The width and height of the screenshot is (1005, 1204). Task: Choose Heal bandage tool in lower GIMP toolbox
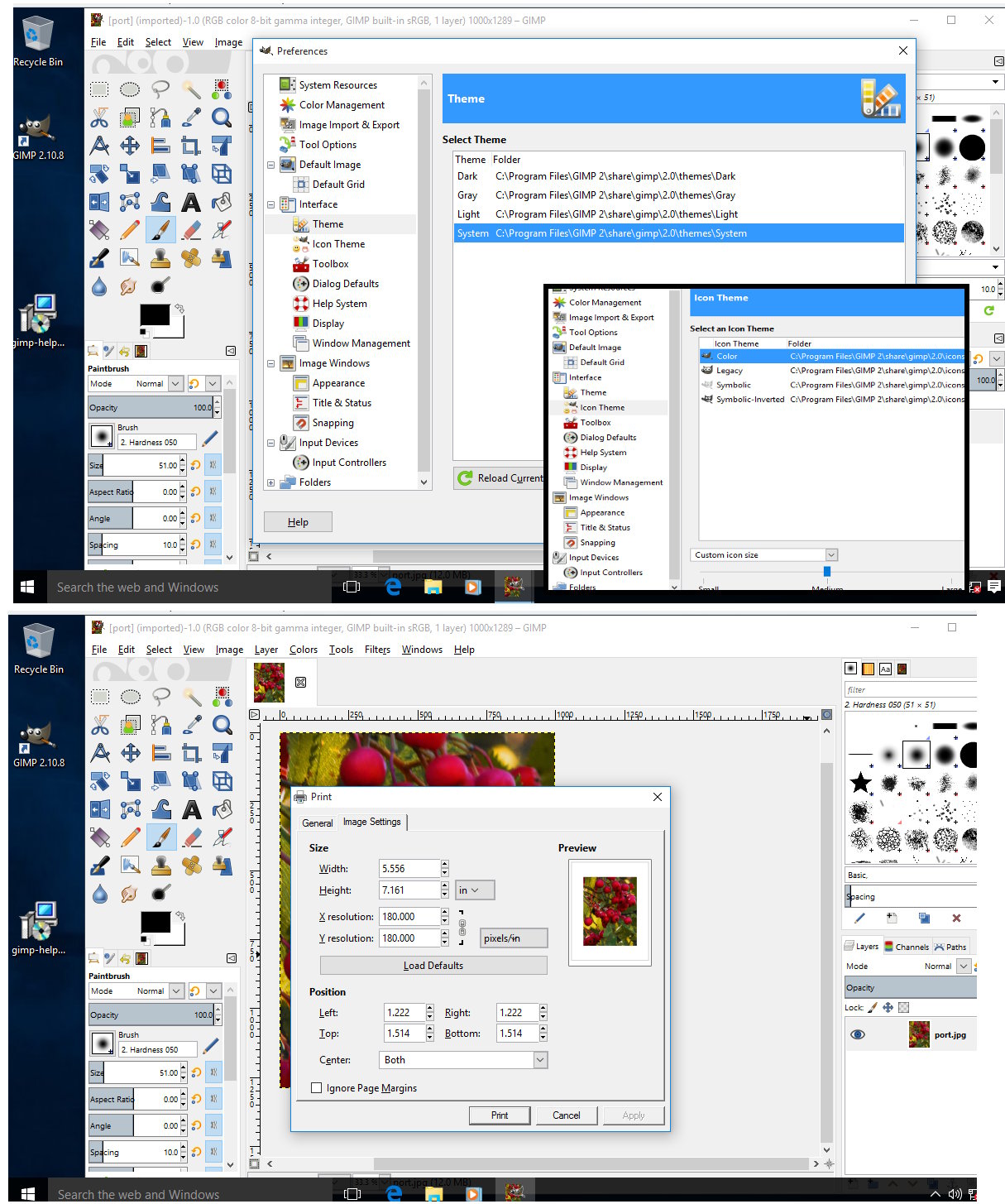(192, 866)
